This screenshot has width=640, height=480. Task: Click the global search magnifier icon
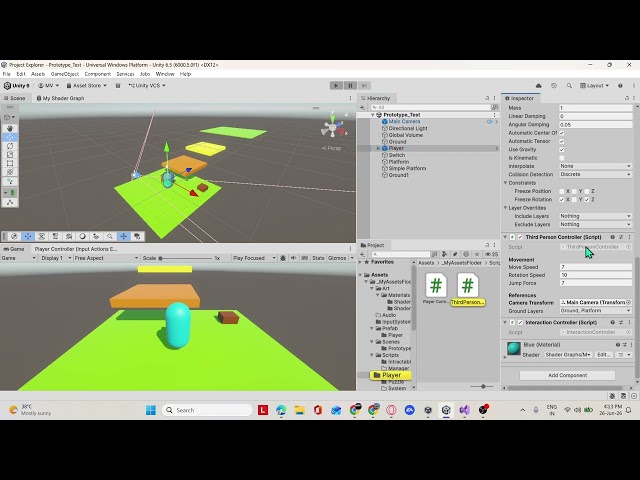click(x=569, y=86)
